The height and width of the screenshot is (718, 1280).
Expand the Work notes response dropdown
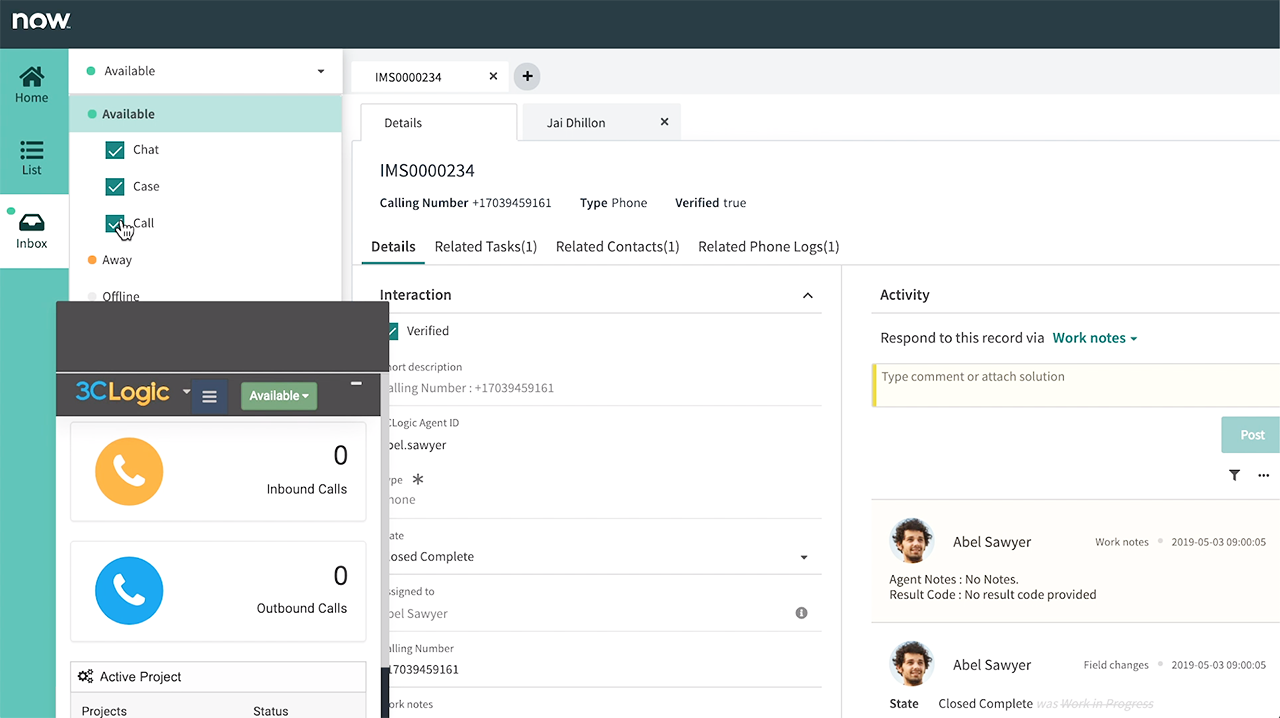(1095, 338)
